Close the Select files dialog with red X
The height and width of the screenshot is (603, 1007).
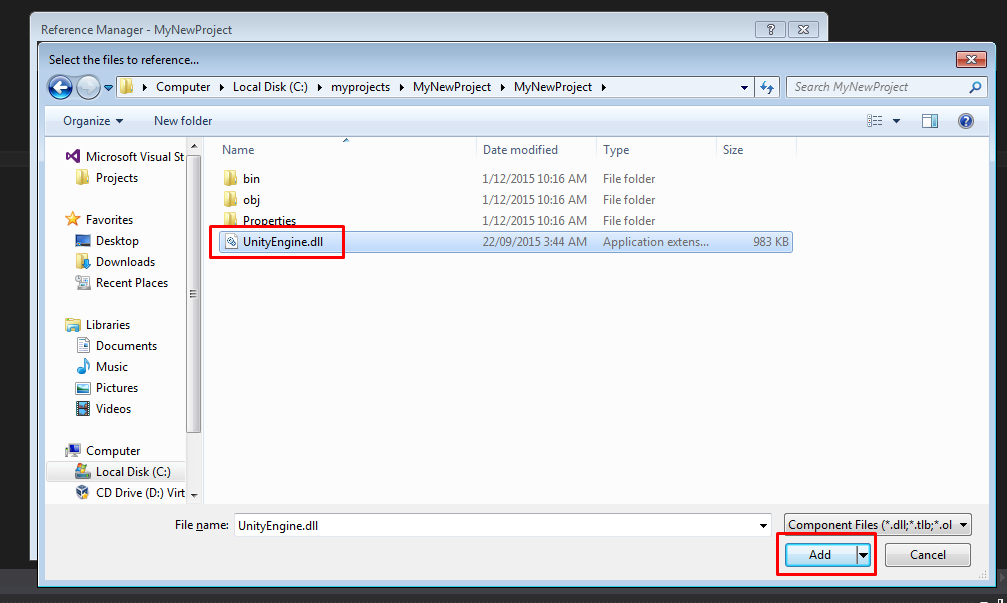click(x=971, y=60)
